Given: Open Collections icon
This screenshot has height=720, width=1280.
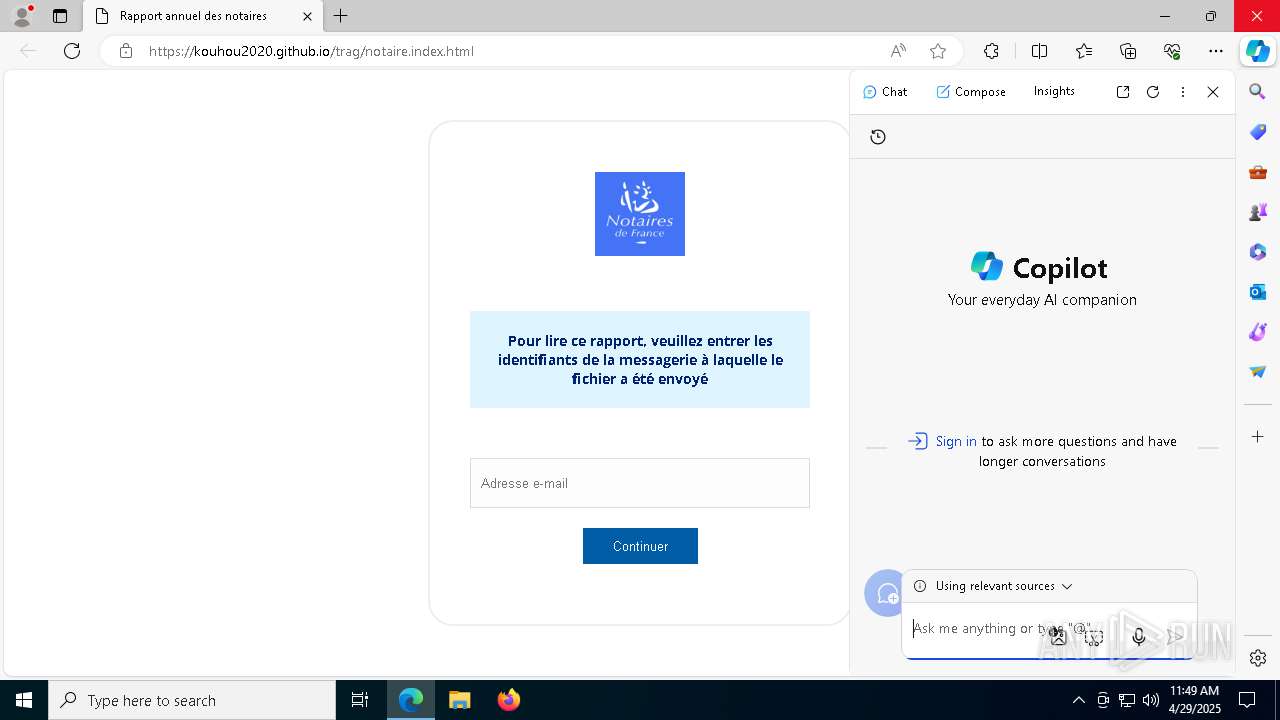Looking at the screenshot, I should (x=1128, y=51).
